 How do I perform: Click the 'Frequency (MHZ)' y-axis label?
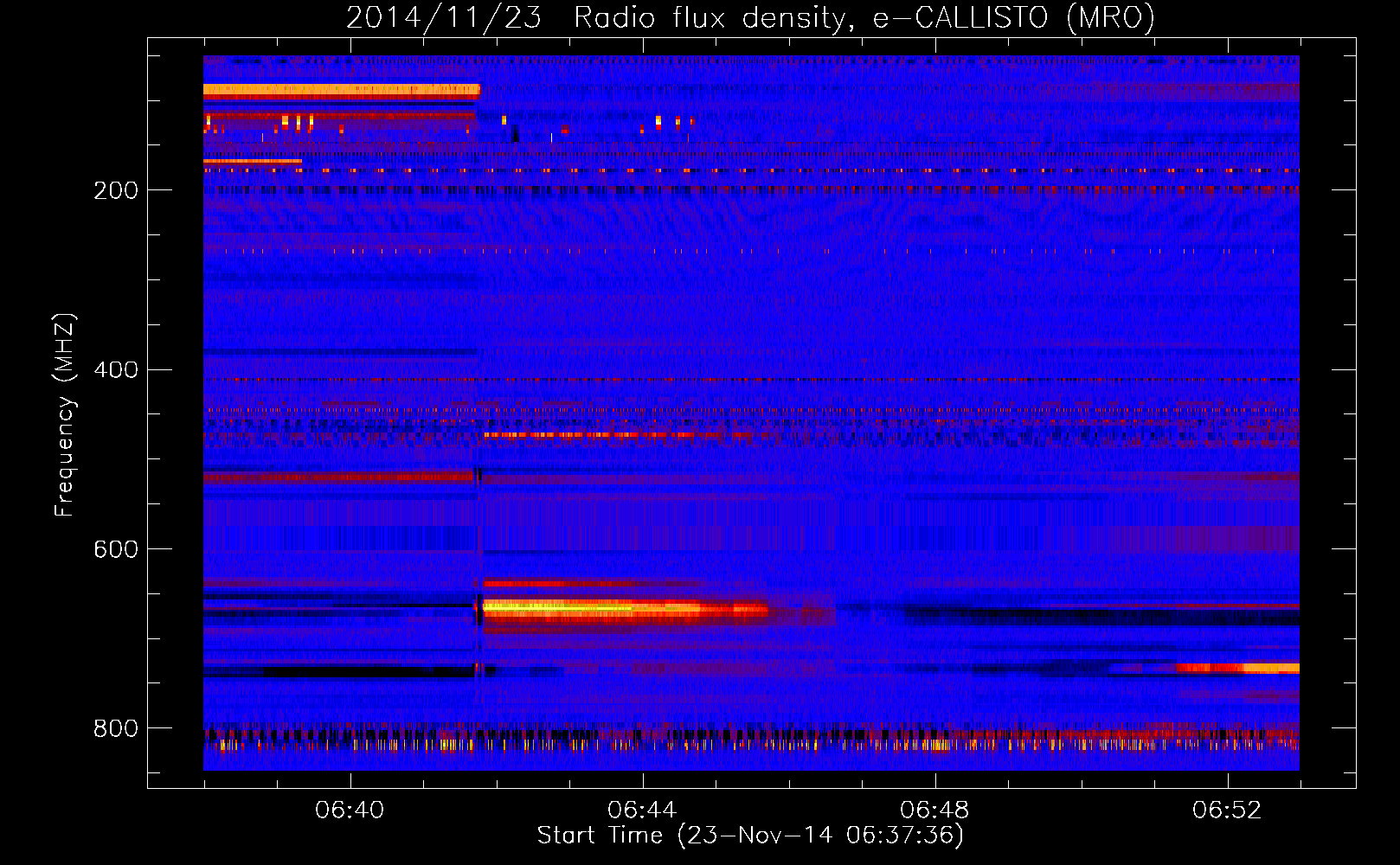coord(64,414)
